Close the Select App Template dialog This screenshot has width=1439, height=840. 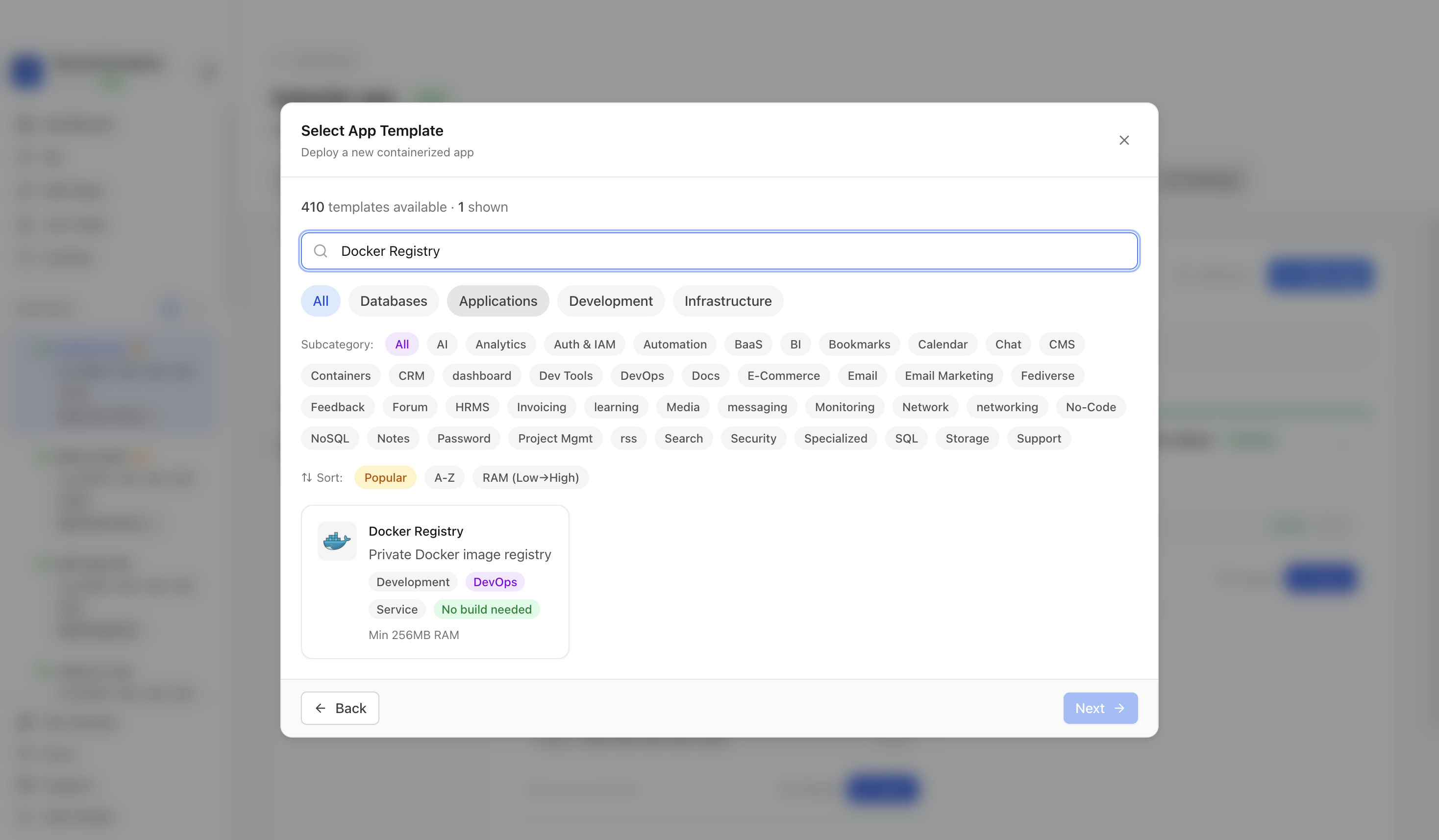(1124, 140)
